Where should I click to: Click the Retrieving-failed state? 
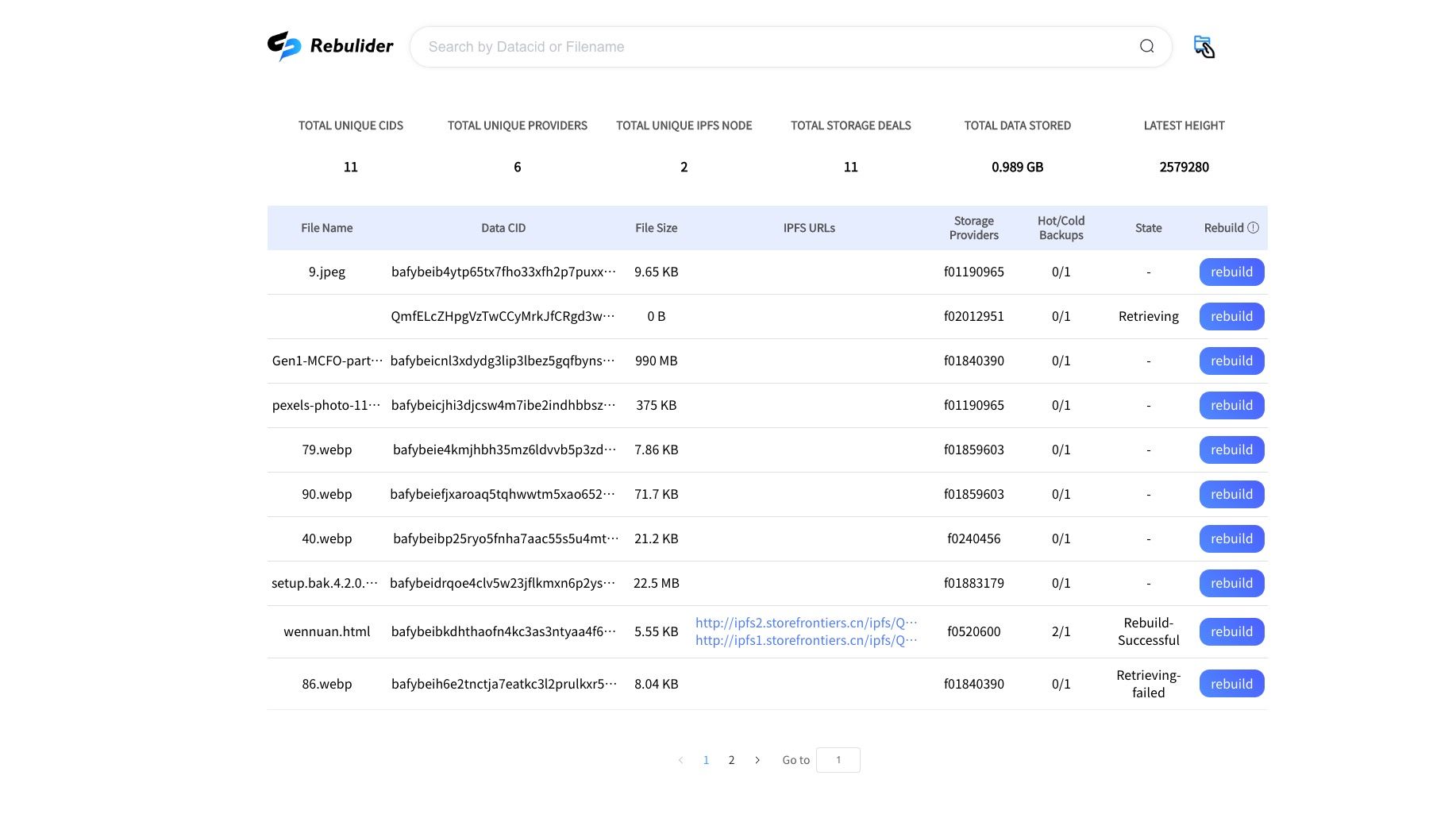(1148, 684)
